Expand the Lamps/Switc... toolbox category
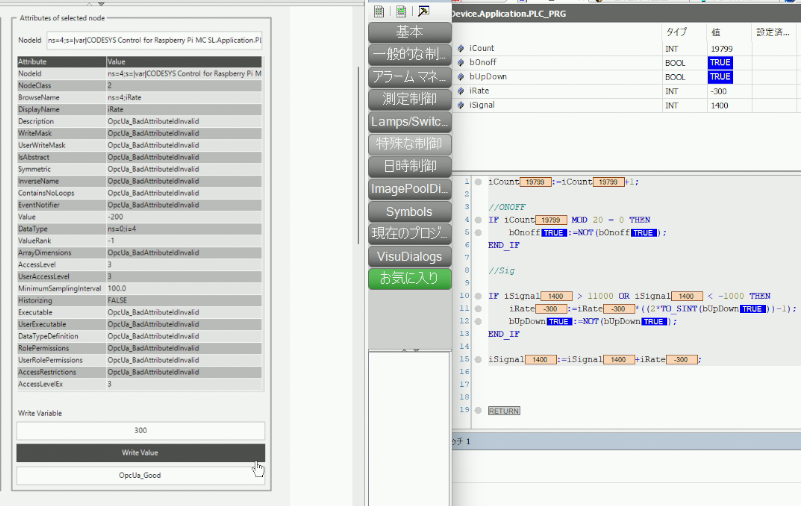Image resolution: width=801 pixels, height=506 pixels. pyautogui.click(x=410, y=122)
